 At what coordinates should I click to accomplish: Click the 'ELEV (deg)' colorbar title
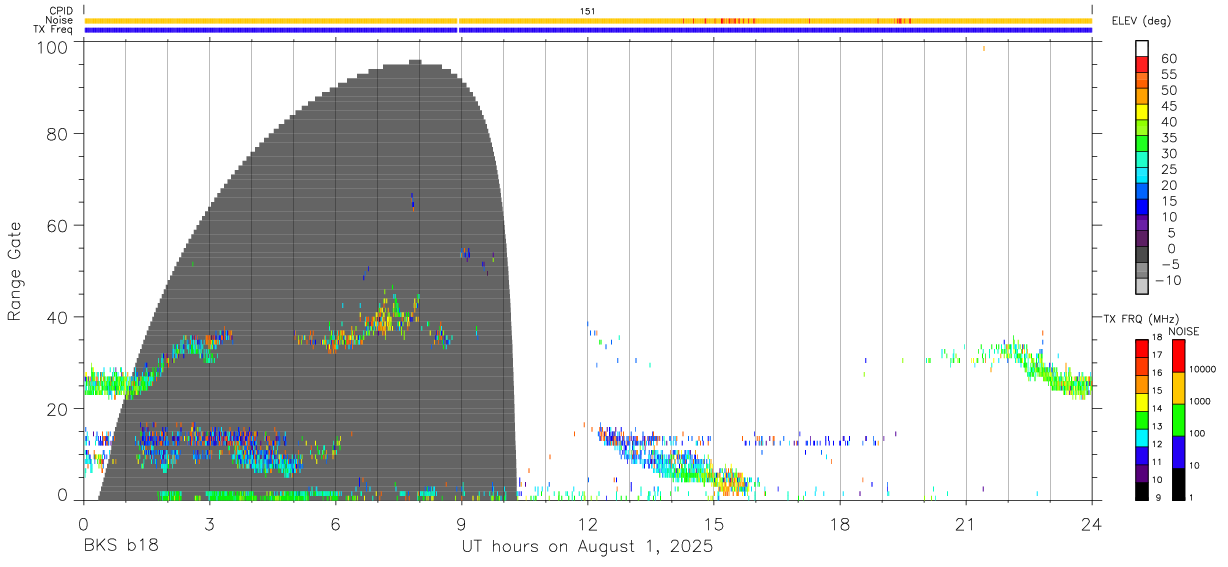coord(1141,21)
